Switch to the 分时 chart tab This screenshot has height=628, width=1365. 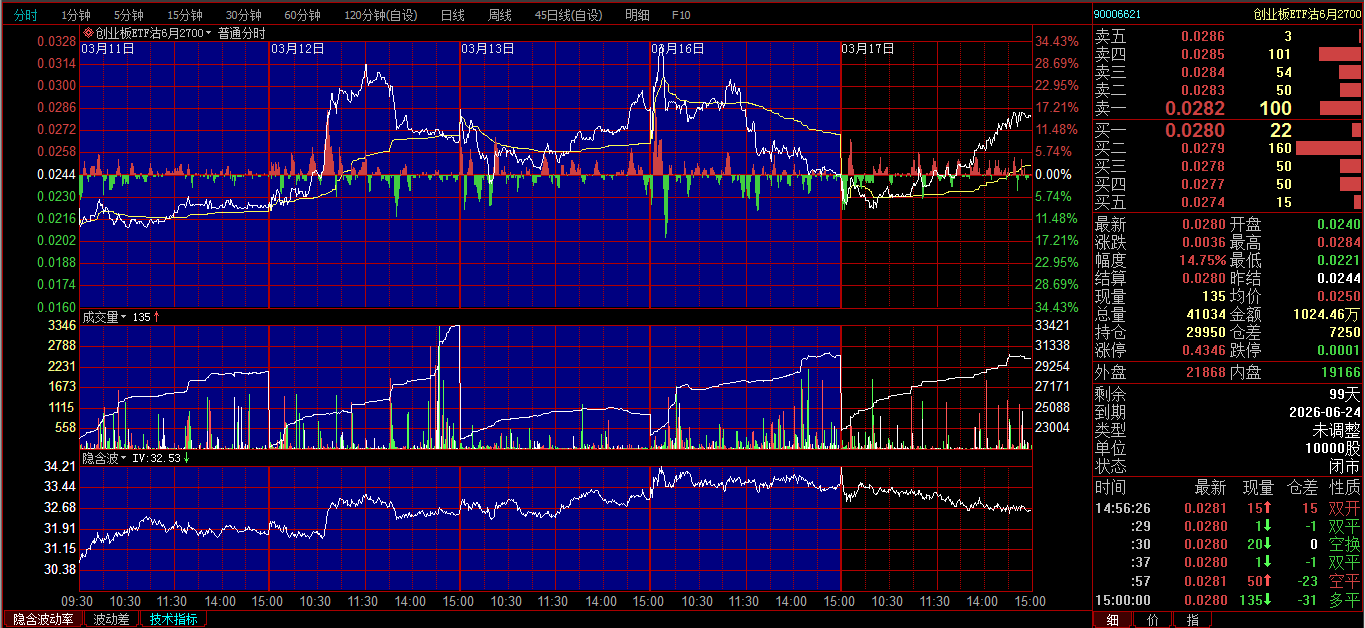25,15
